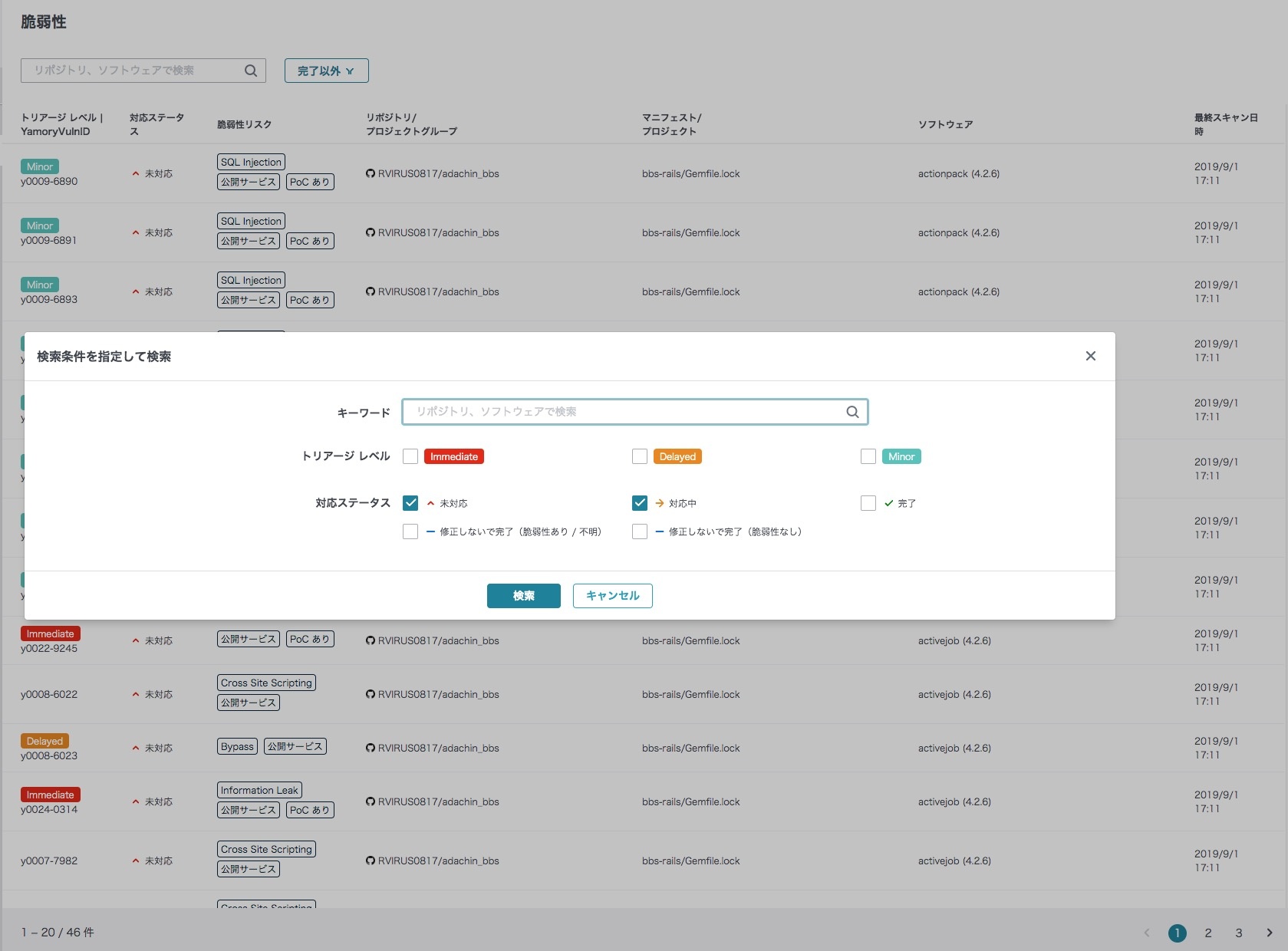Check the Delayed triage level checkbox
This screenshot has width=1288, height=951.
(x=640, y=456)
